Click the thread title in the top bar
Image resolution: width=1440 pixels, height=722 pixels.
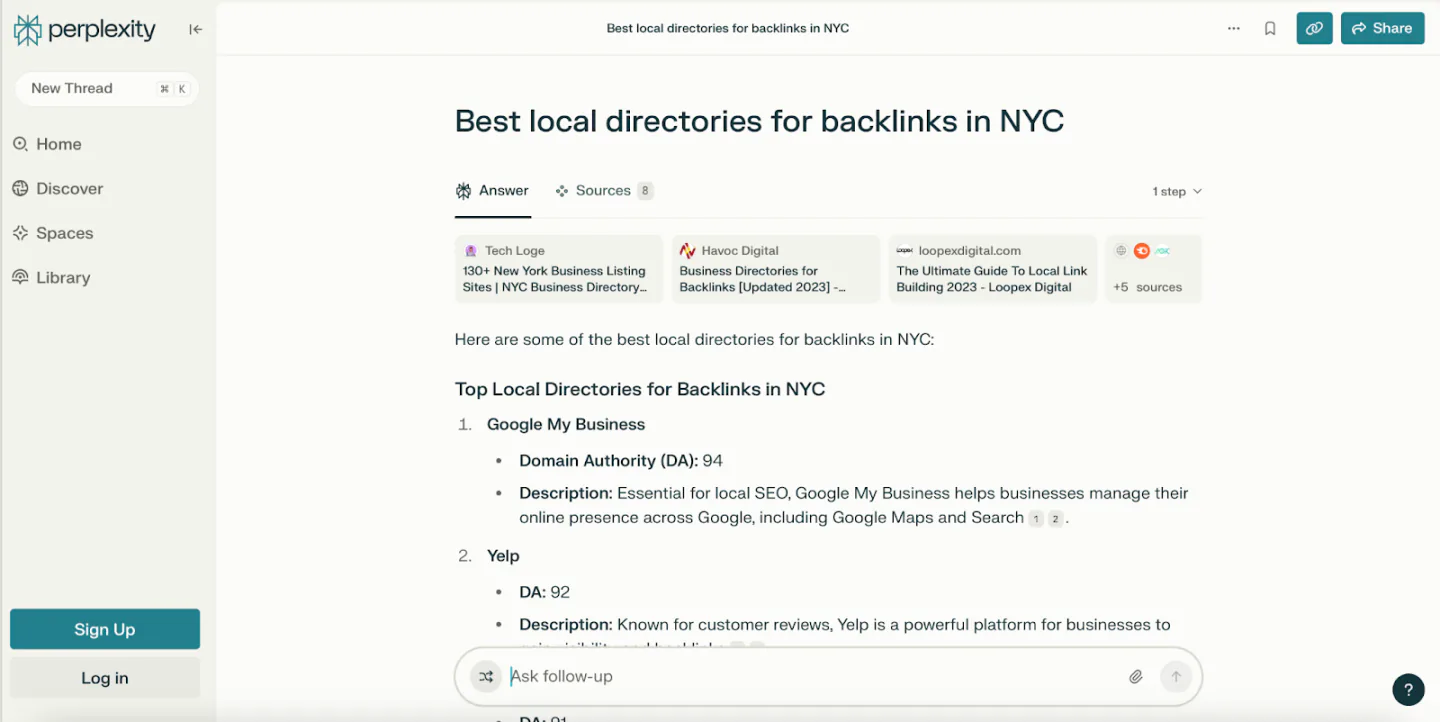(728, 28)
